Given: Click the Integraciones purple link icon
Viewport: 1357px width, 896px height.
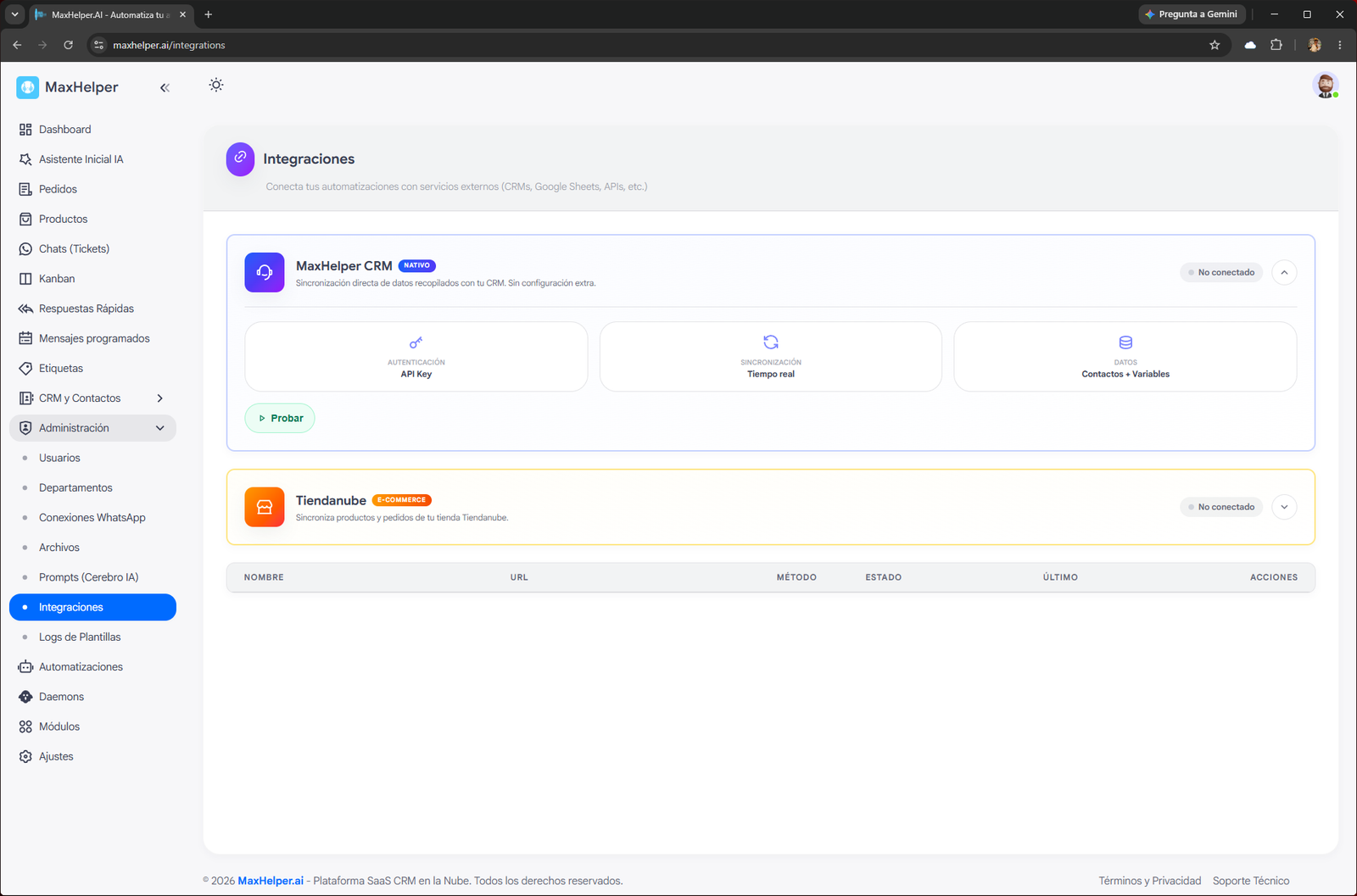Looking at the screenshot, I should pos(240,159).
